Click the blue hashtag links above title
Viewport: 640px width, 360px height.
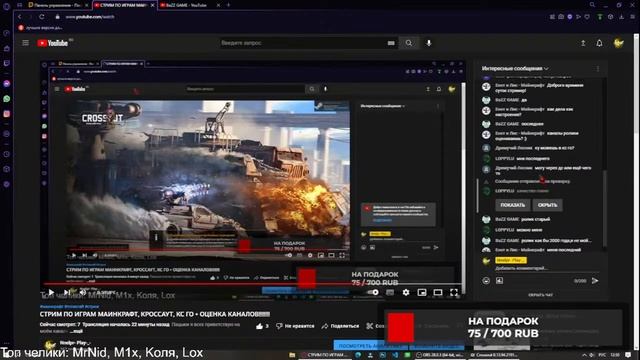coord(69,306)
